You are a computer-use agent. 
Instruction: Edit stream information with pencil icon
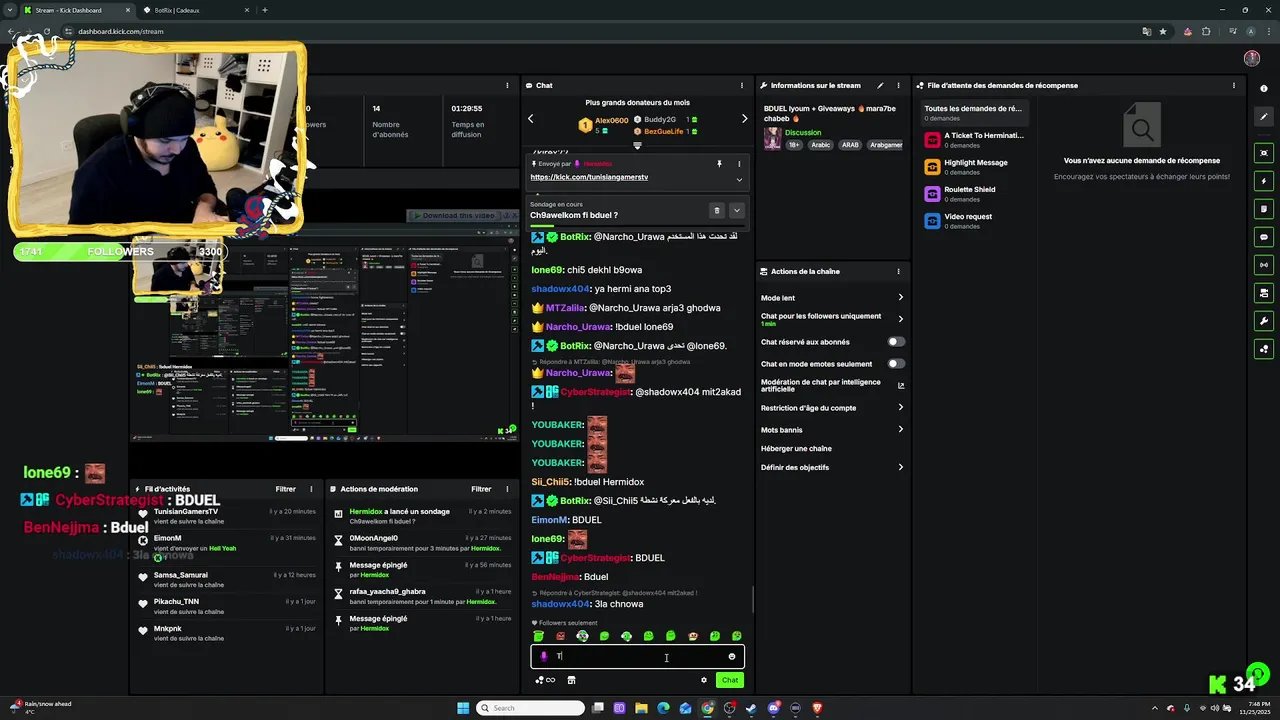tap(880, 86)
